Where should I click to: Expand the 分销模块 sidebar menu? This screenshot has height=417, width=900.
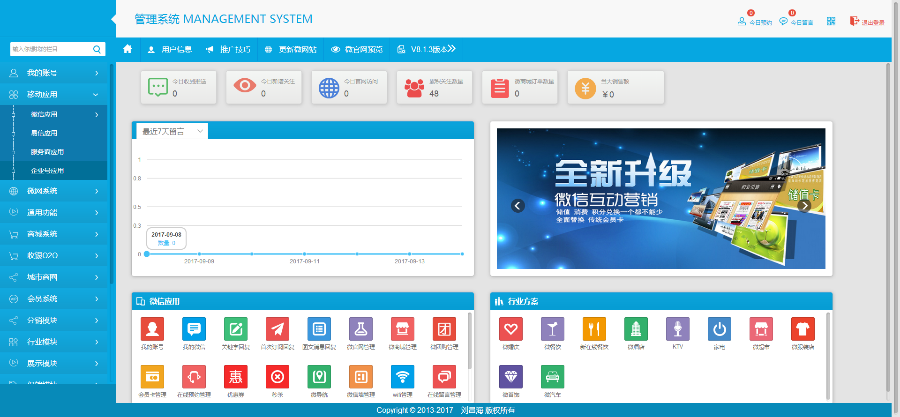pos(54,320)
